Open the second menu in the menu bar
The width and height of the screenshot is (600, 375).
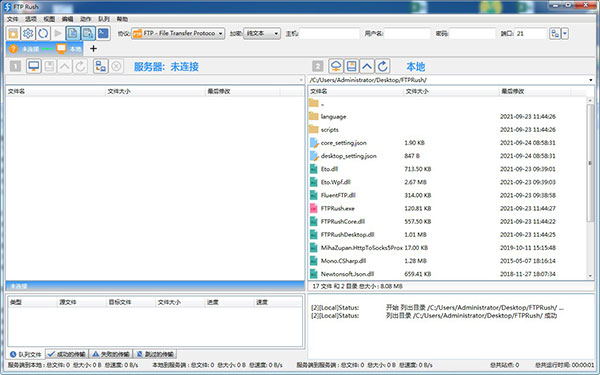click(x=31, y=19)
